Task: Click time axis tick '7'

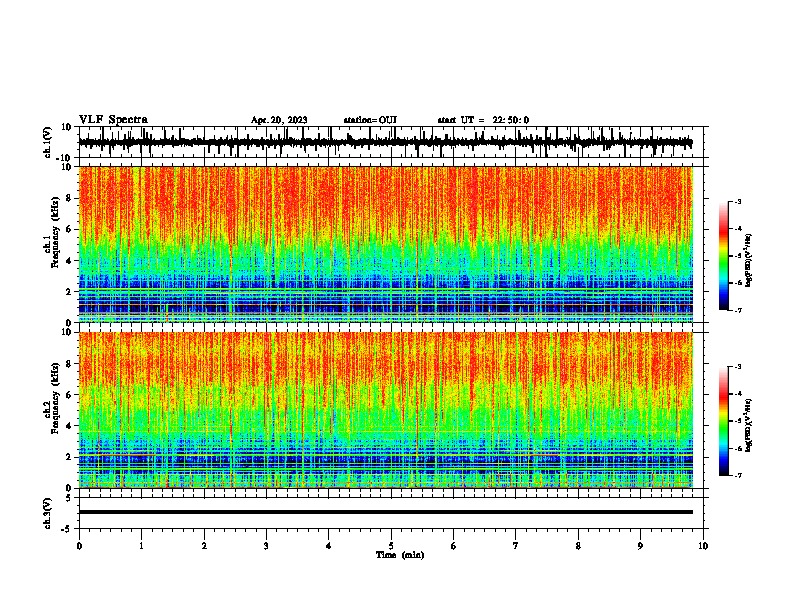Action: [516, 546]
